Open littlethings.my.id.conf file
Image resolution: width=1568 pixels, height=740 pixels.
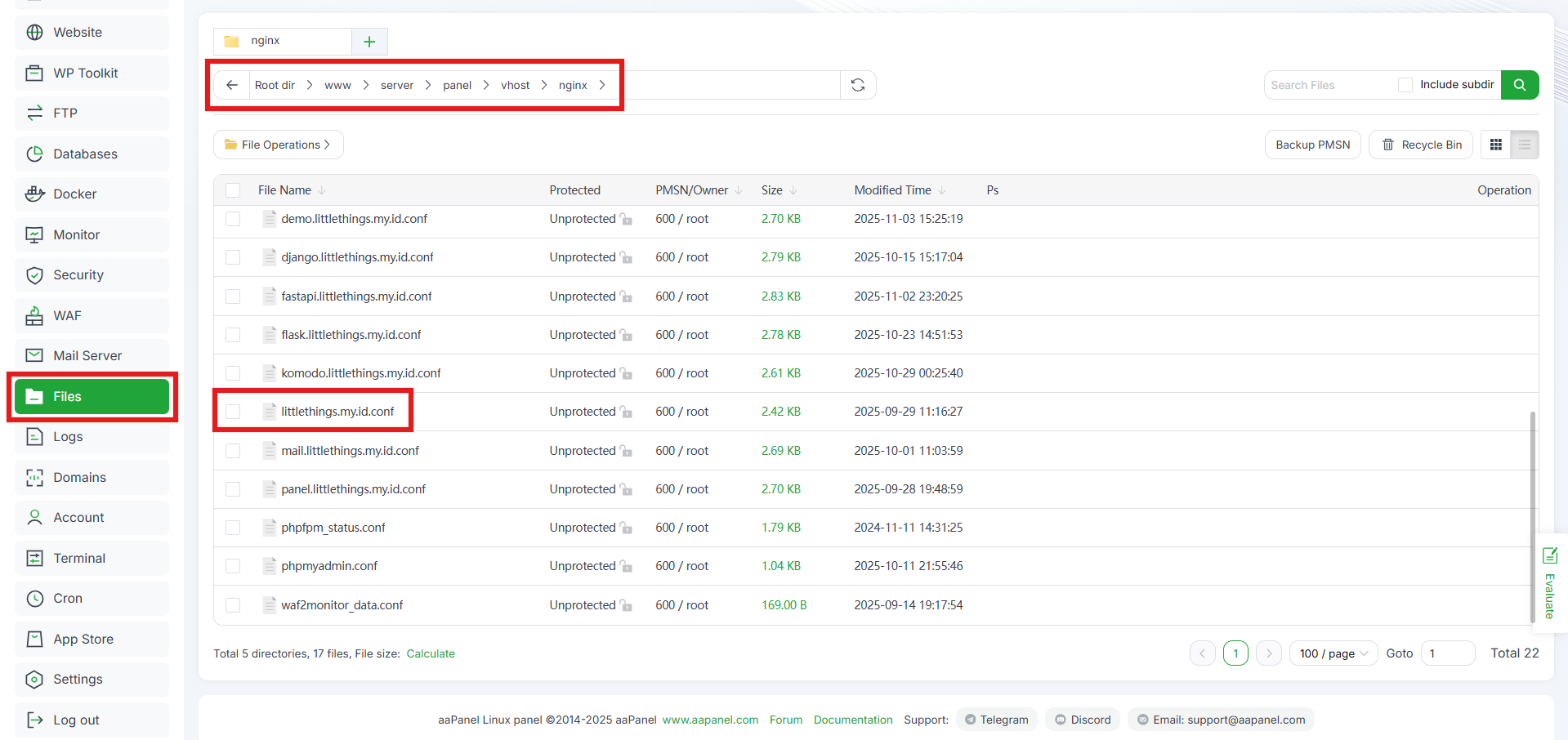(337, 412)
